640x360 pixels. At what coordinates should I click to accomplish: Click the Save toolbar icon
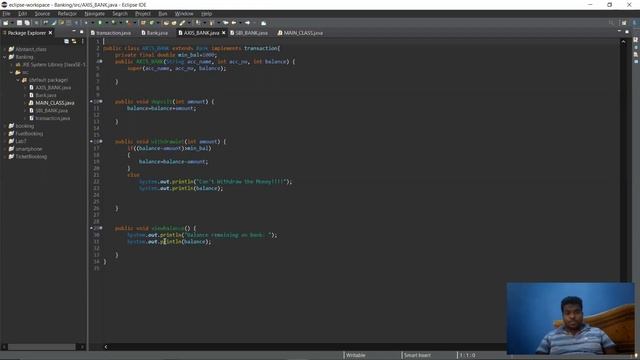[x=19, y=23]
